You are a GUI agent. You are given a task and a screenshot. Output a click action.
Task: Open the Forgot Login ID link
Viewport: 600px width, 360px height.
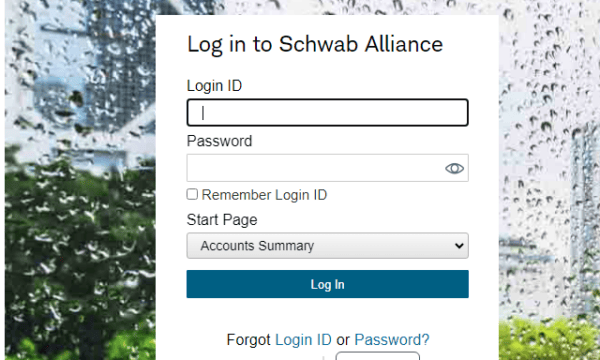click(x=303, y=340)
